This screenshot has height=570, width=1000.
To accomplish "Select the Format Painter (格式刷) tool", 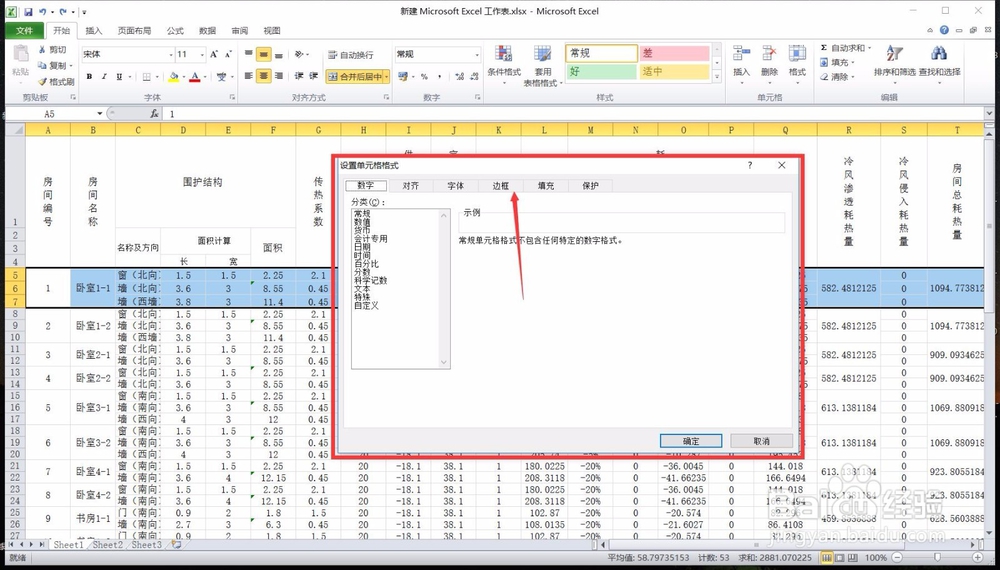I will point(56,82).
